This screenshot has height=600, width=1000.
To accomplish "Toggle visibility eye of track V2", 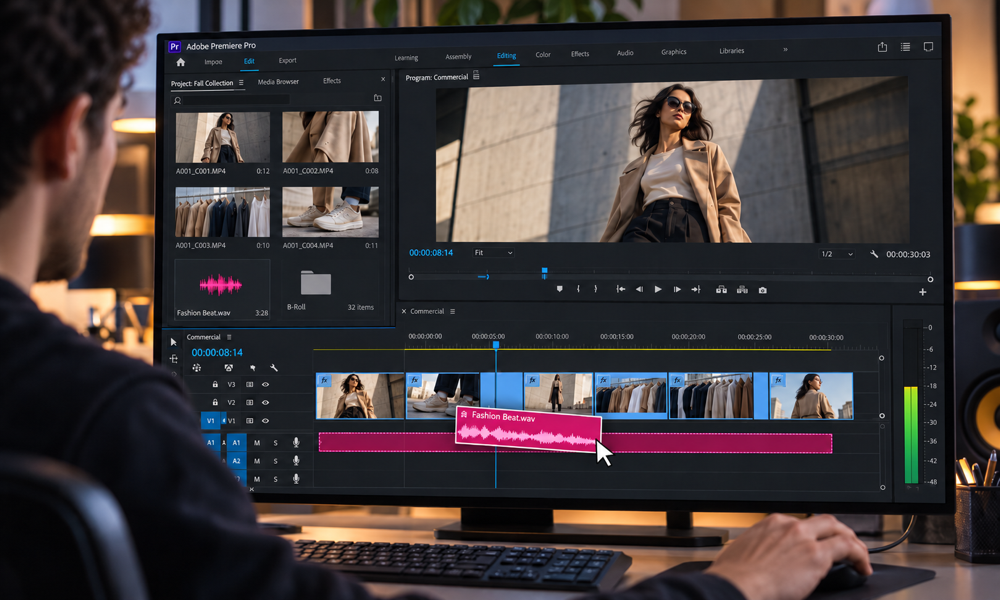I will coord(265,402).
